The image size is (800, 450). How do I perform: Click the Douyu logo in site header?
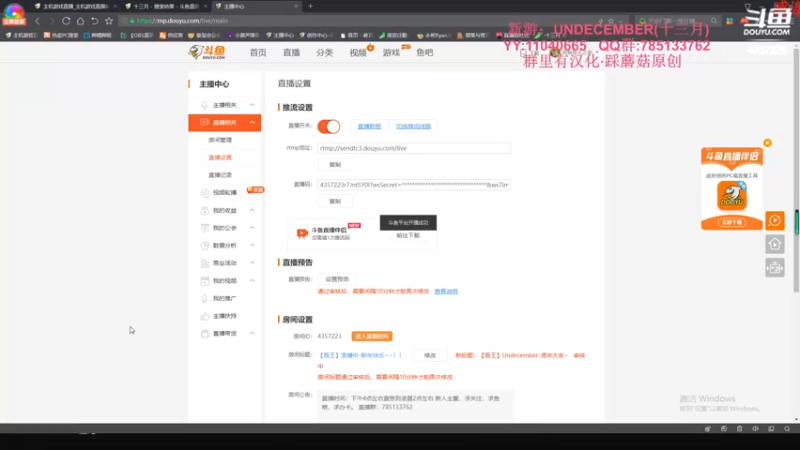207,52
